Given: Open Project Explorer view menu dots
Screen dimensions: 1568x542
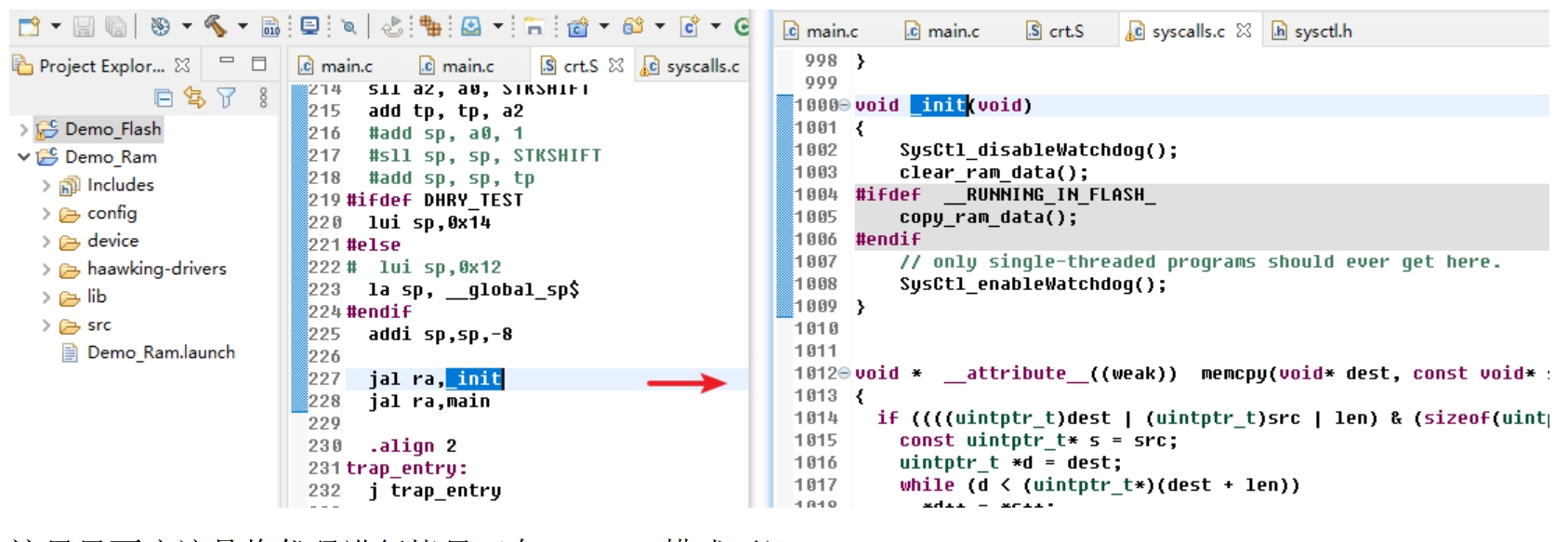Looking at the screenshot, I should pyautogui.click(x=264, y=98).
